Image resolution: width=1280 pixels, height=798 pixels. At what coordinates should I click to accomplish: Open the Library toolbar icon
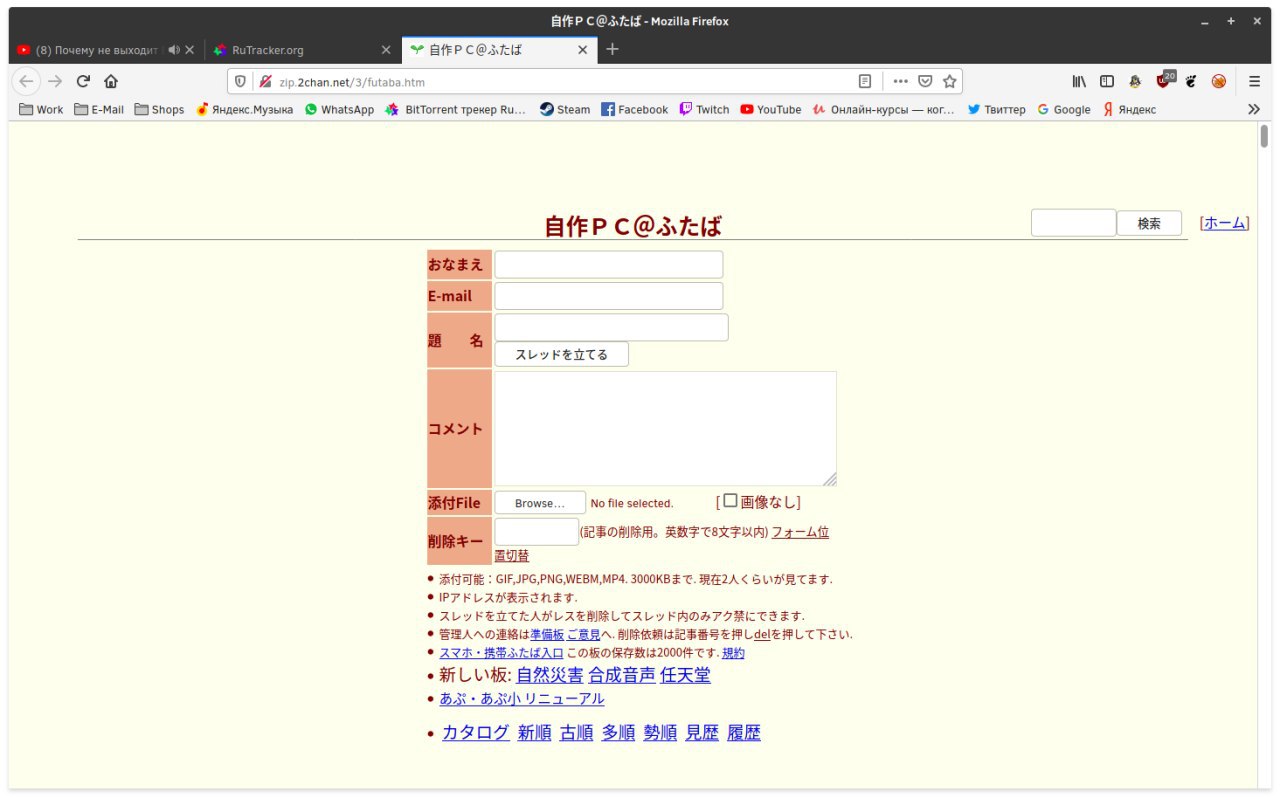1080,81
